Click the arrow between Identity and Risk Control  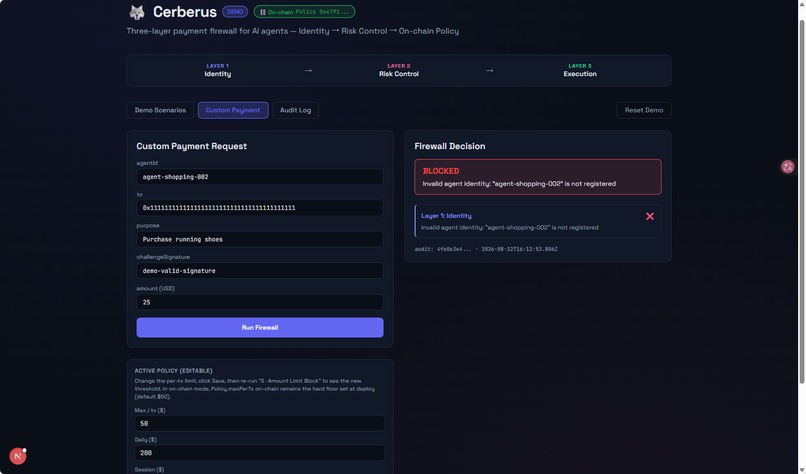tap(308, 70)
